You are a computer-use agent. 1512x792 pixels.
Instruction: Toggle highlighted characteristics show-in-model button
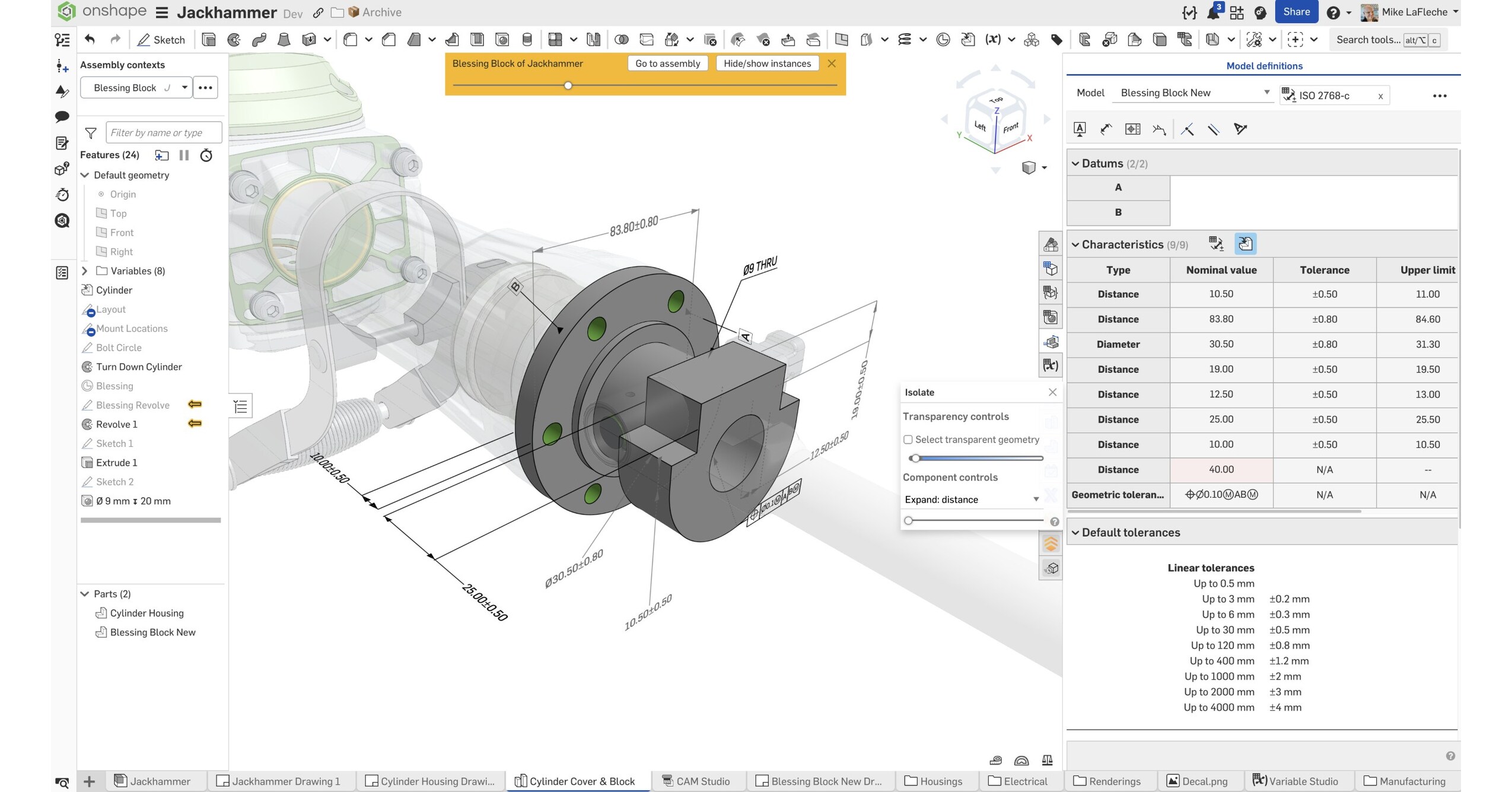click(1245, 244)
